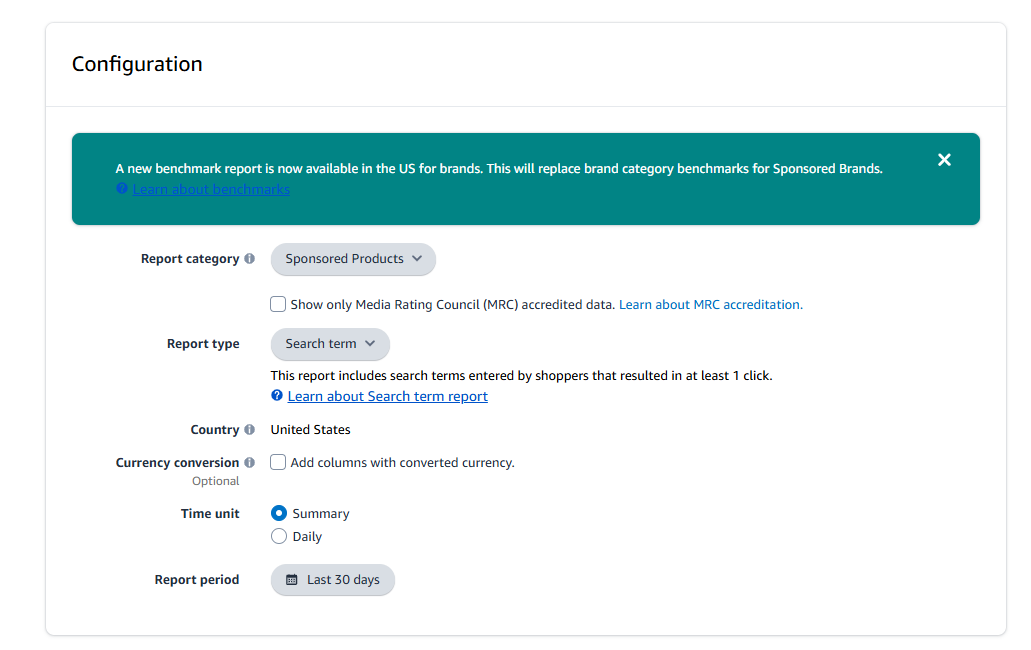Screen dimensions: 1031x650
Task: Open Learn about Search term report
Action: 387,396
